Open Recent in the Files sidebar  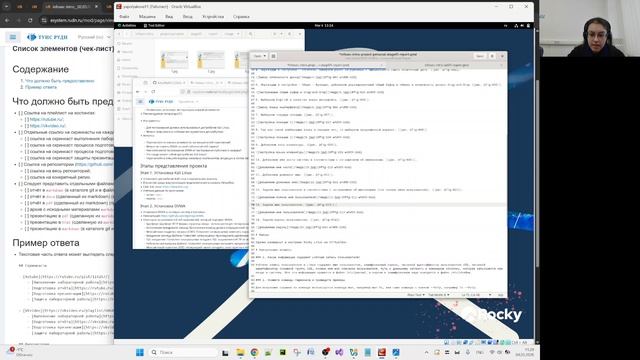pyautogui.click(x=127, y=43)
